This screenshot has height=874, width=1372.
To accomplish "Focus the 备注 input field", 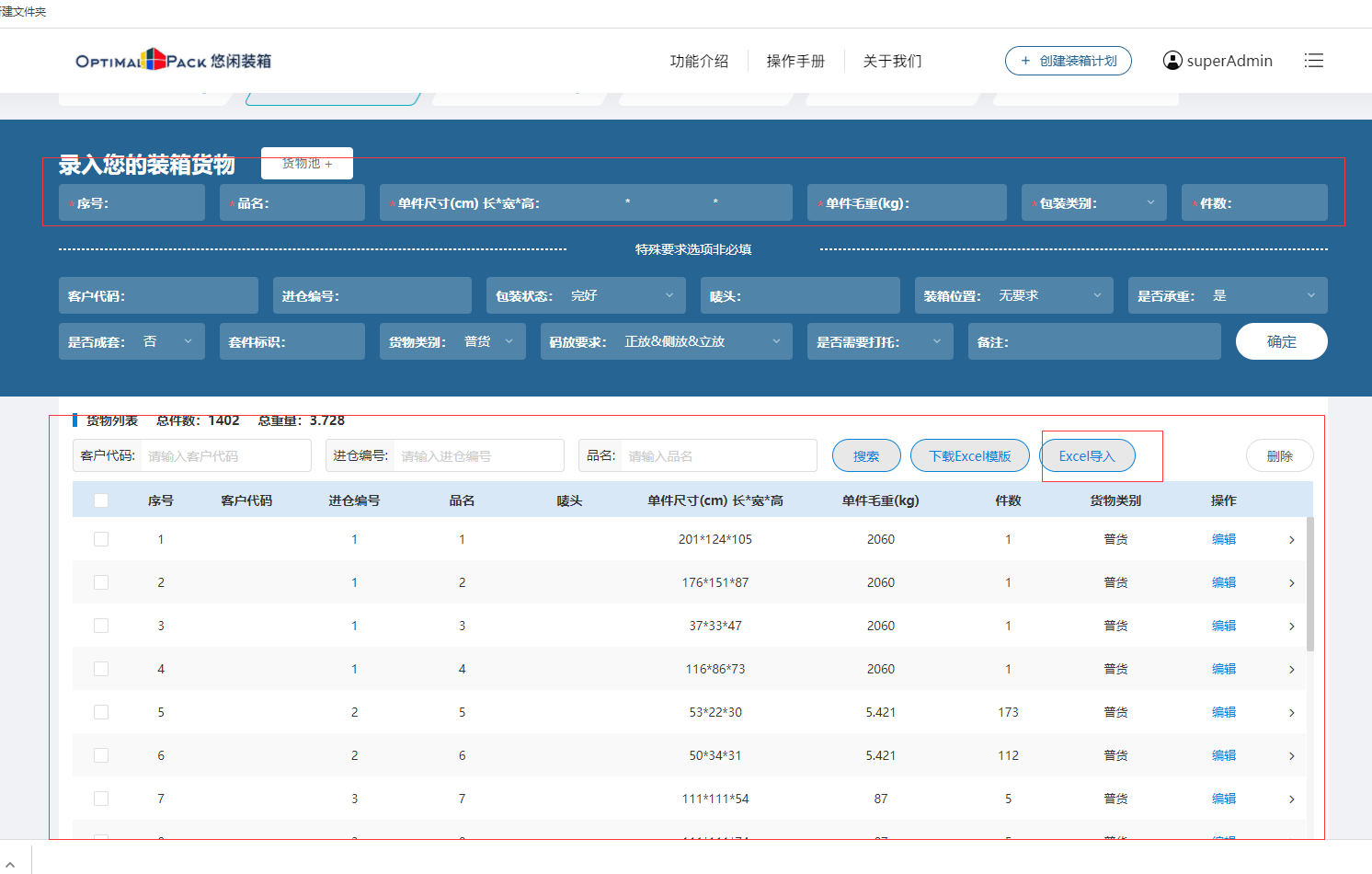I will tap(1094, 341).
